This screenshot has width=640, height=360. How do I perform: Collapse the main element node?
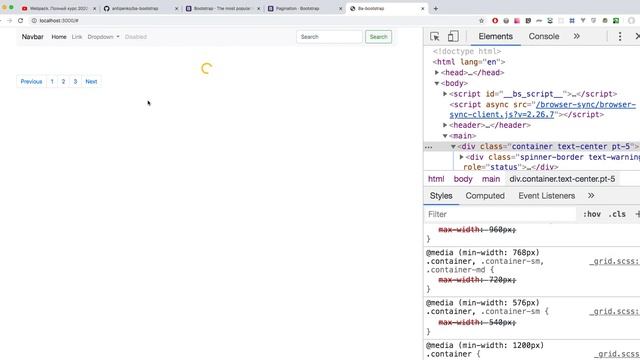pos(445,136)
